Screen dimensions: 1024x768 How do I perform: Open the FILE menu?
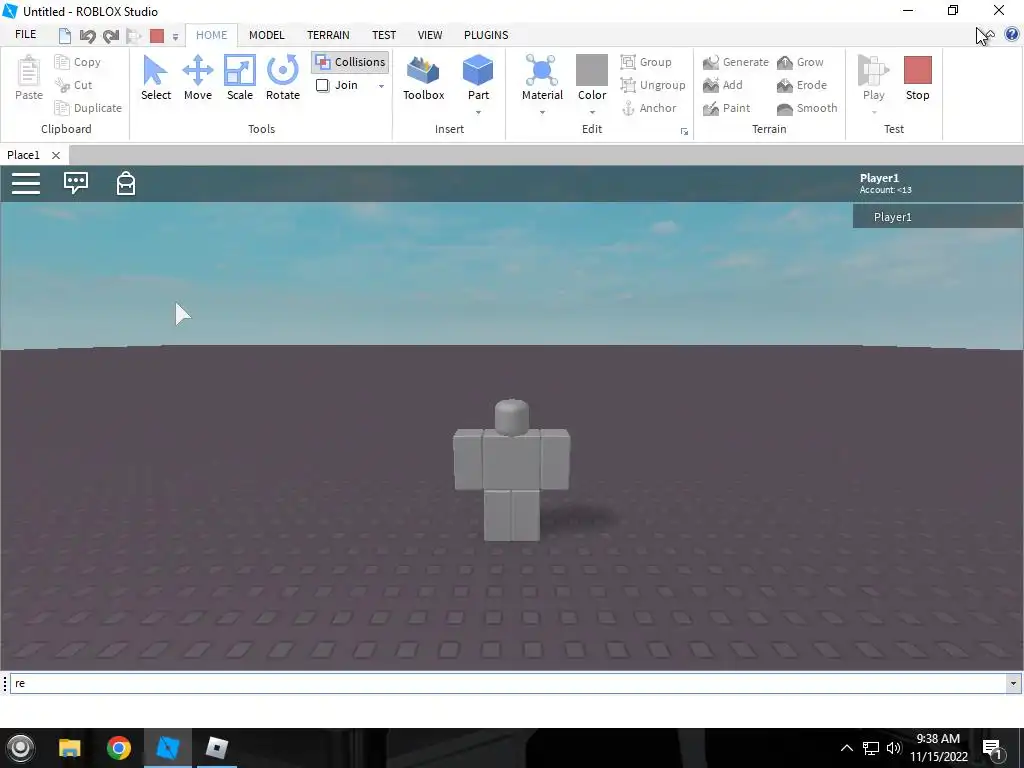pos(25,35)
